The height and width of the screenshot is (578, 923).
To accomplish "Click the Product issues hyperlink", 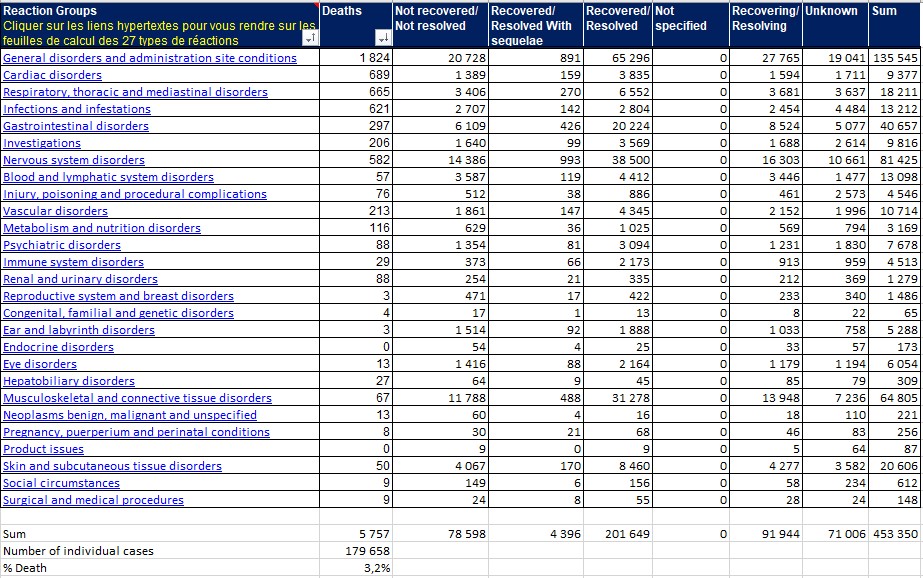I will 44,449.
